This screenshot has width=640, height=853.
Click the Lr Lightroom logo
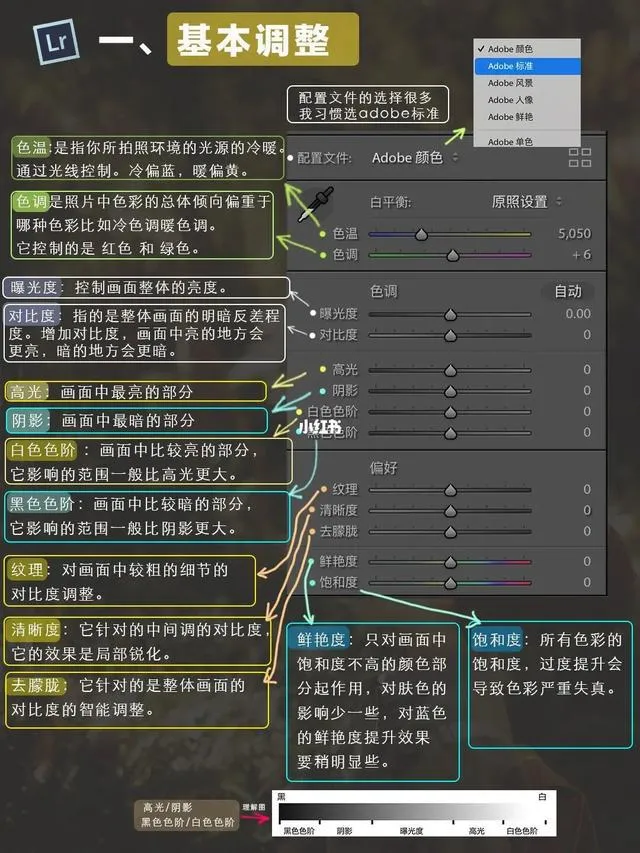(56, 41)
